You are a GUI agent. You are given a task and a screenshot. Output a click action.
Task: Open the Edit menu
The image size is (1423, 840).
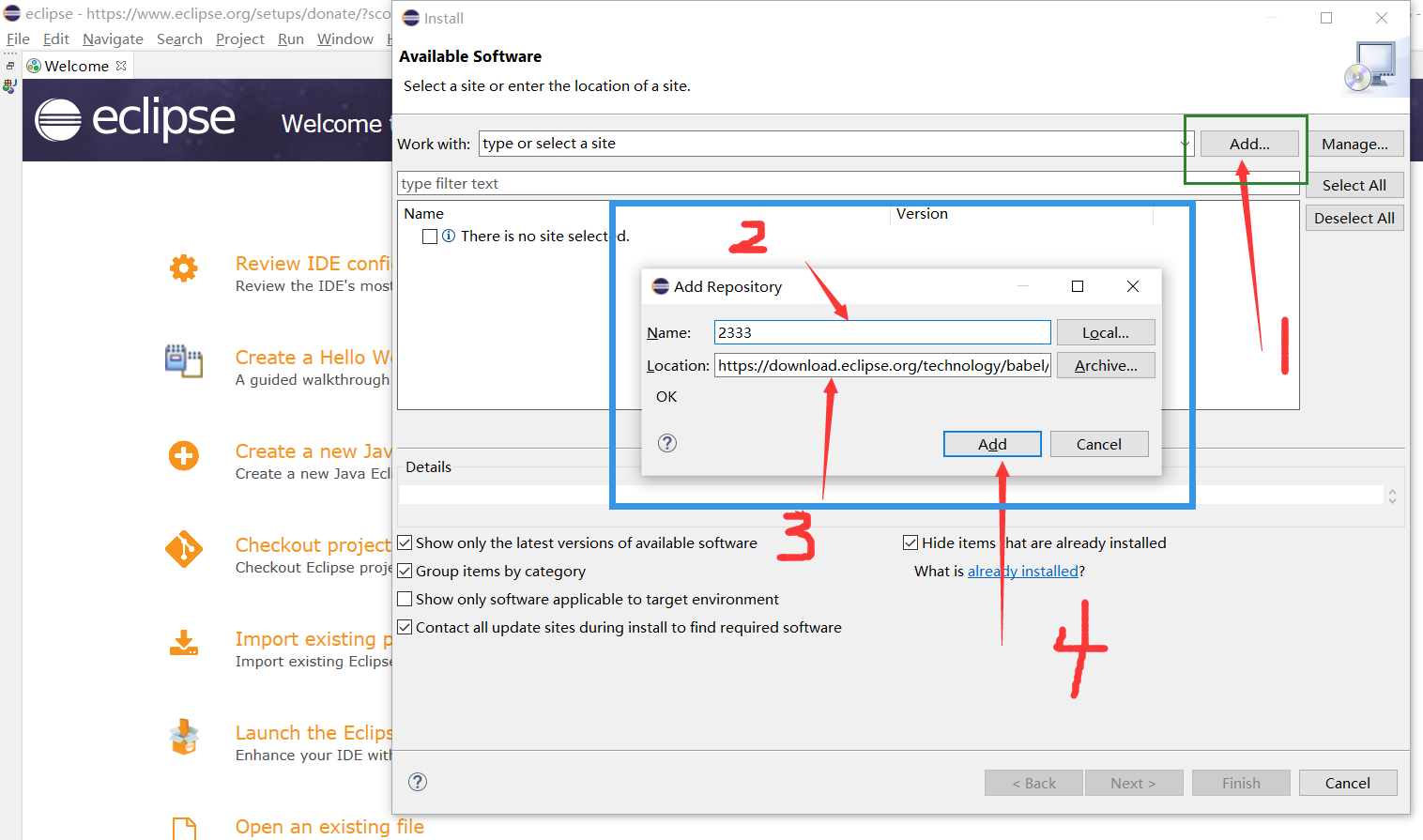[56, 38]
